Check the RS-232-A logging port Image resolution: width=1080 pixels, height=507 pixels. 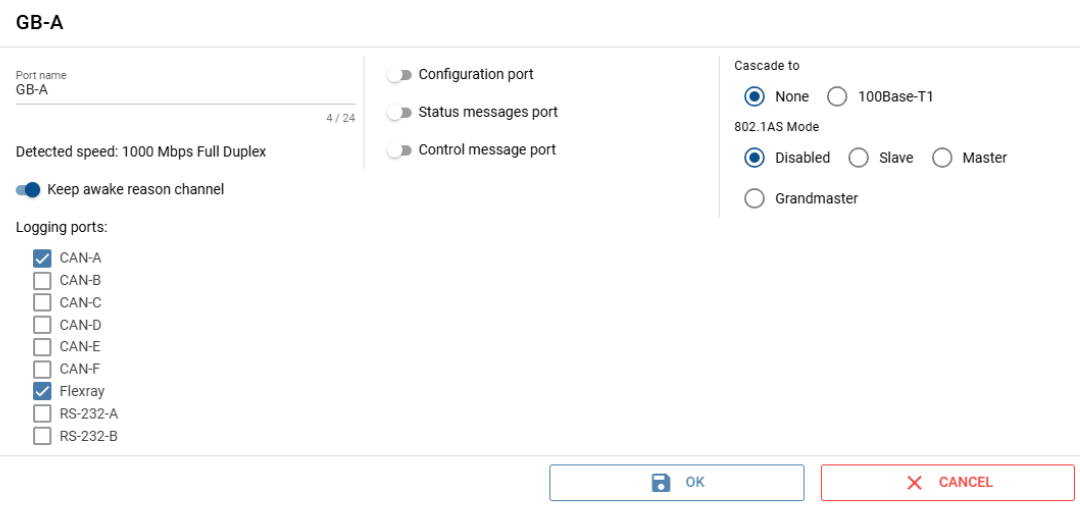coord(42,413)
